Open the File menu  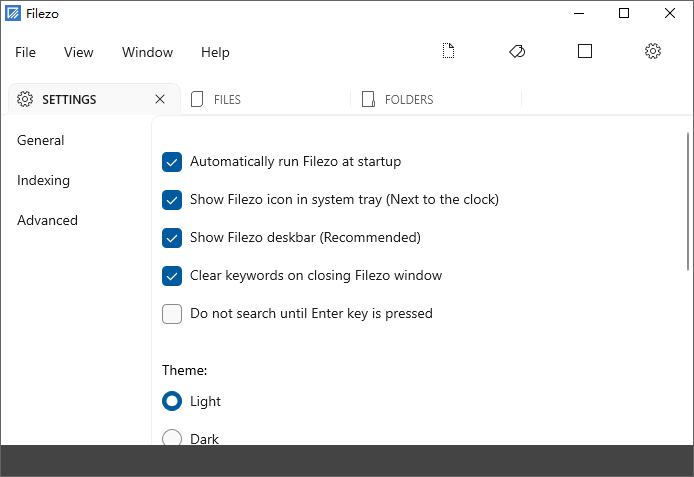25,52
